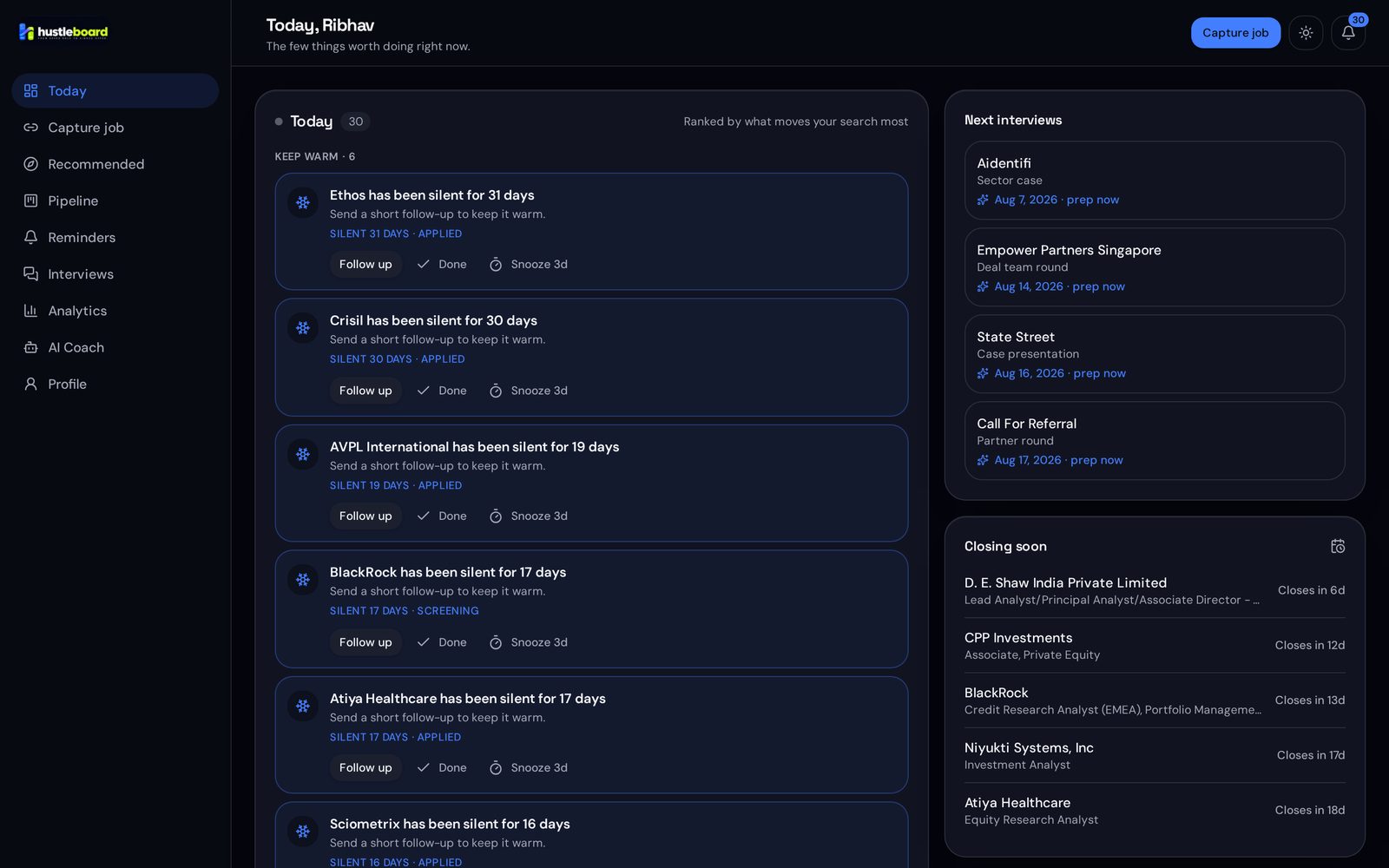Mark Ethos reminder as Done

(442, 264)
